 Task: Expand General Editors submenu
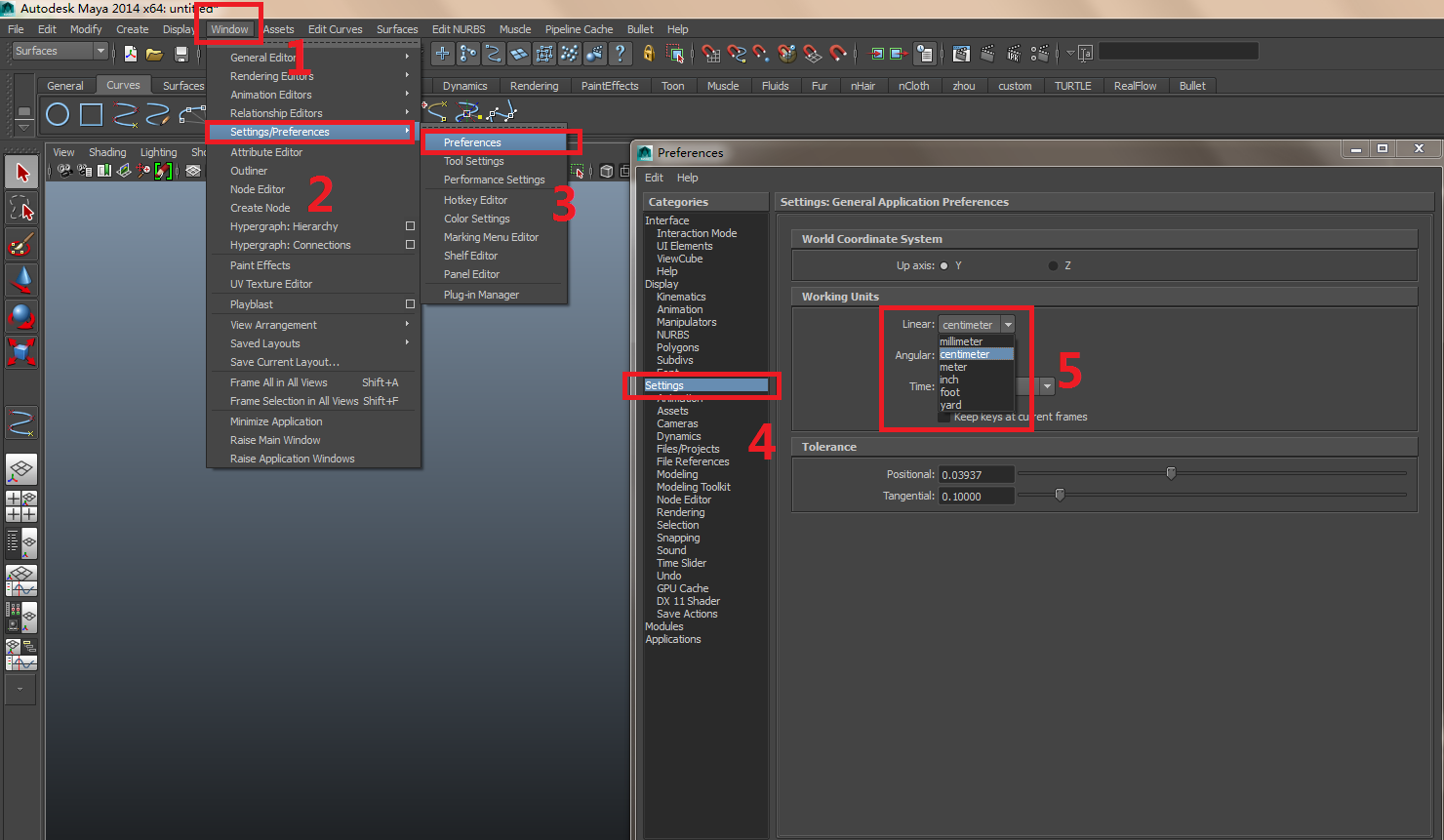312,58
